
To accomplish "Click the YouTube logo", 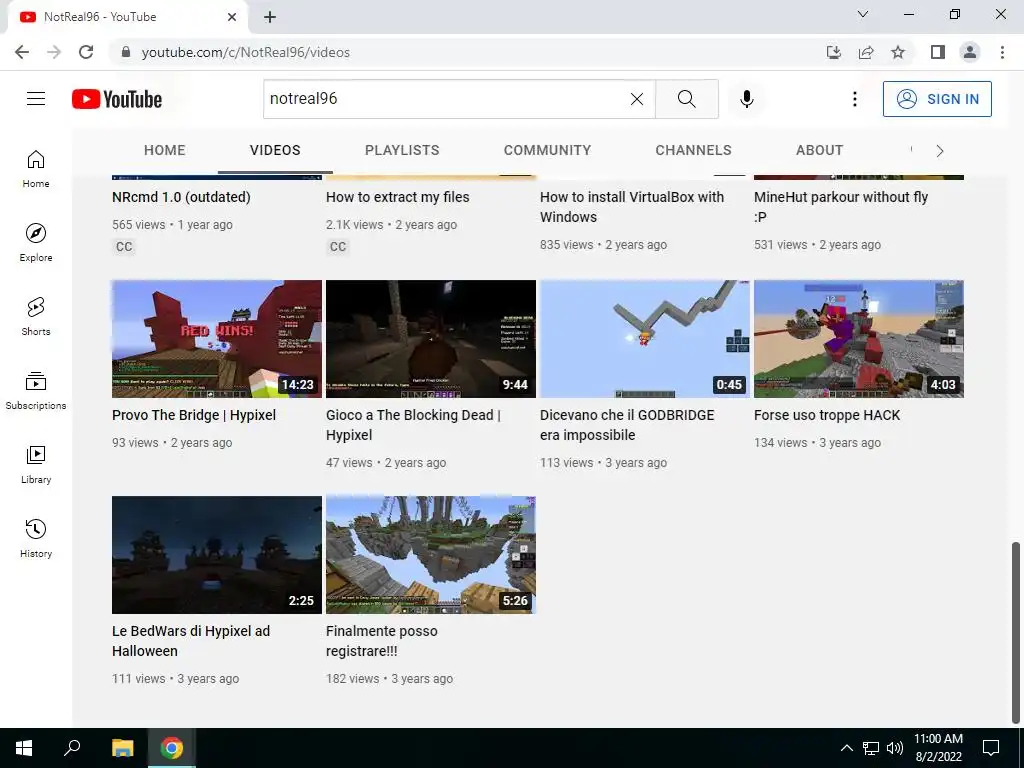I will click(117, 99).
